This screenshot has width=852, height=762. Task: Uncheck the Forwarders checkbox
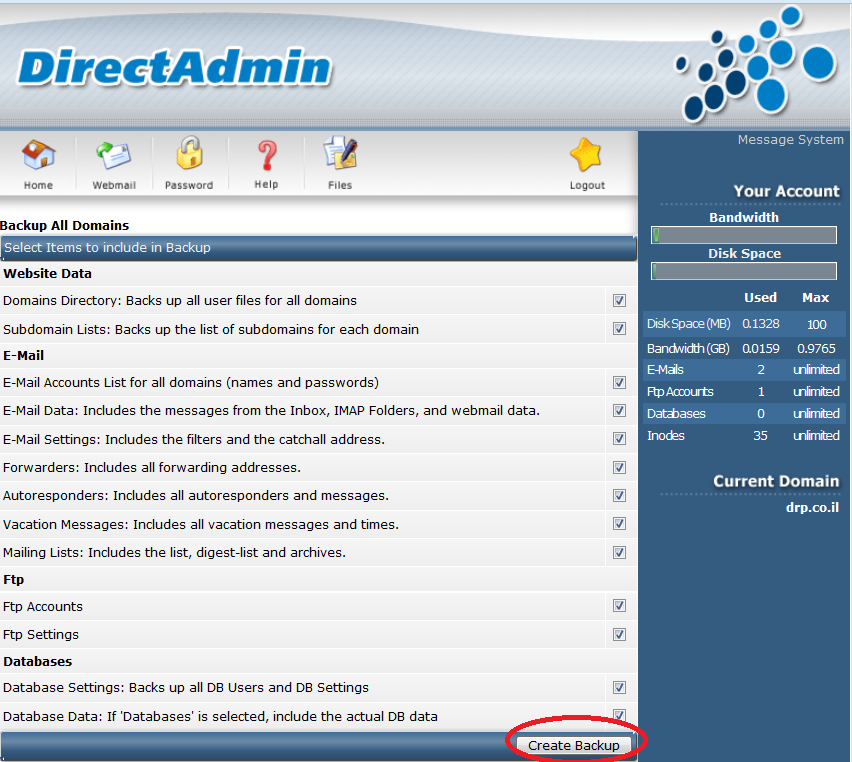point(619,468)
